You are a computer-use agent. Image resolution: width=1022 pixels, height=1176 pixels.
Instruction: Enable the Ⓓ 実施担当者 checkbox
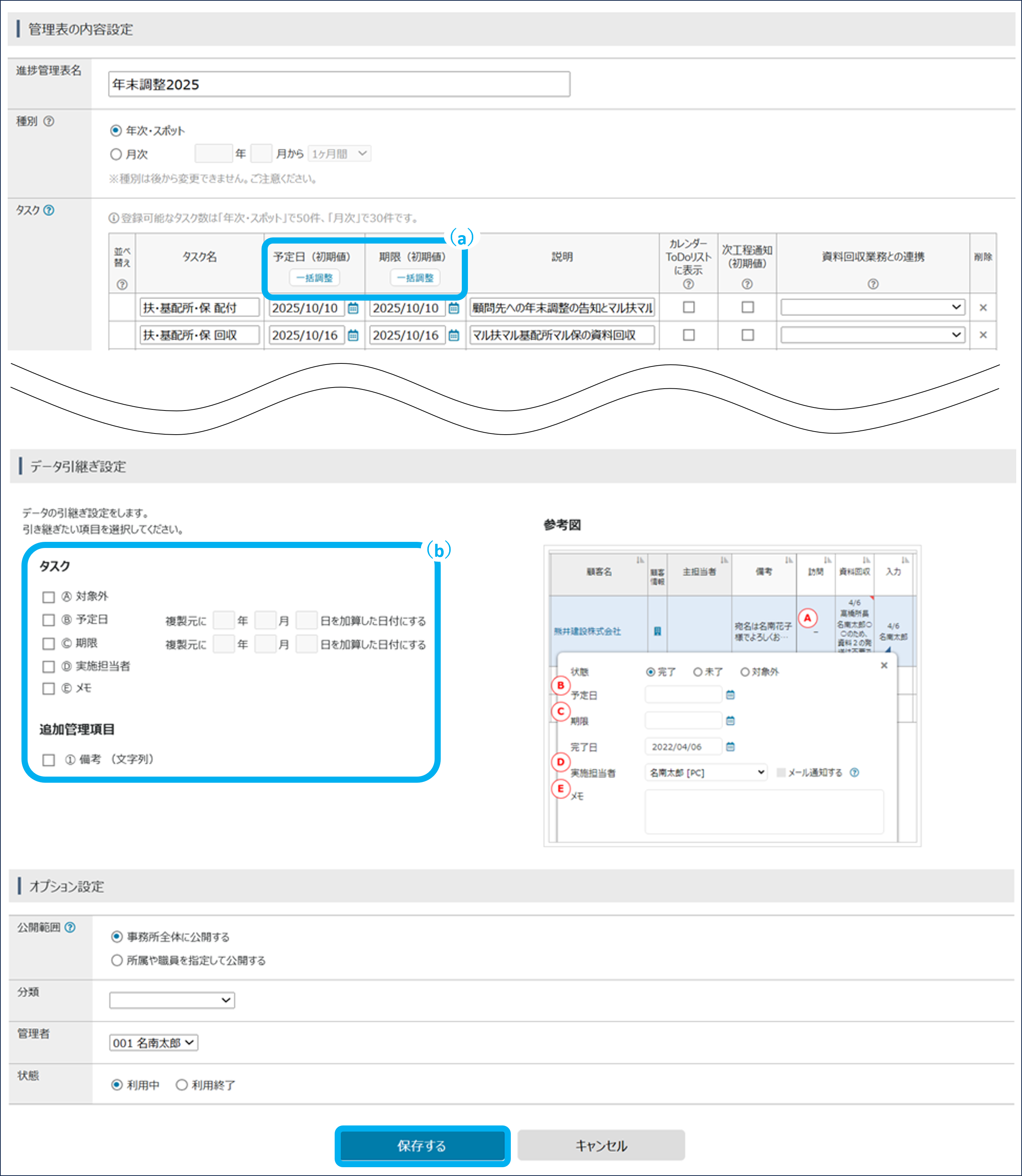[49, 667]
